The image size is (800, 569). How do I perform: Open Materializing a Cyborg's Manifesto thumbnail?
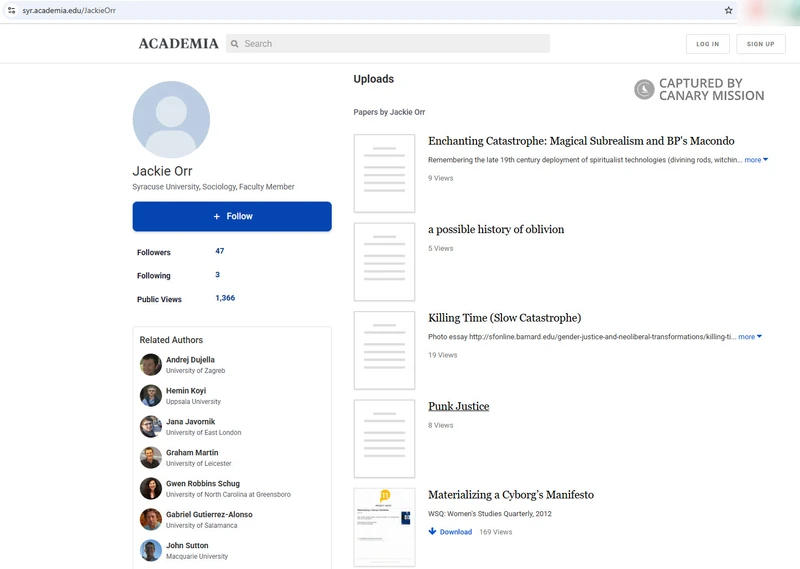tap(384, 527)
